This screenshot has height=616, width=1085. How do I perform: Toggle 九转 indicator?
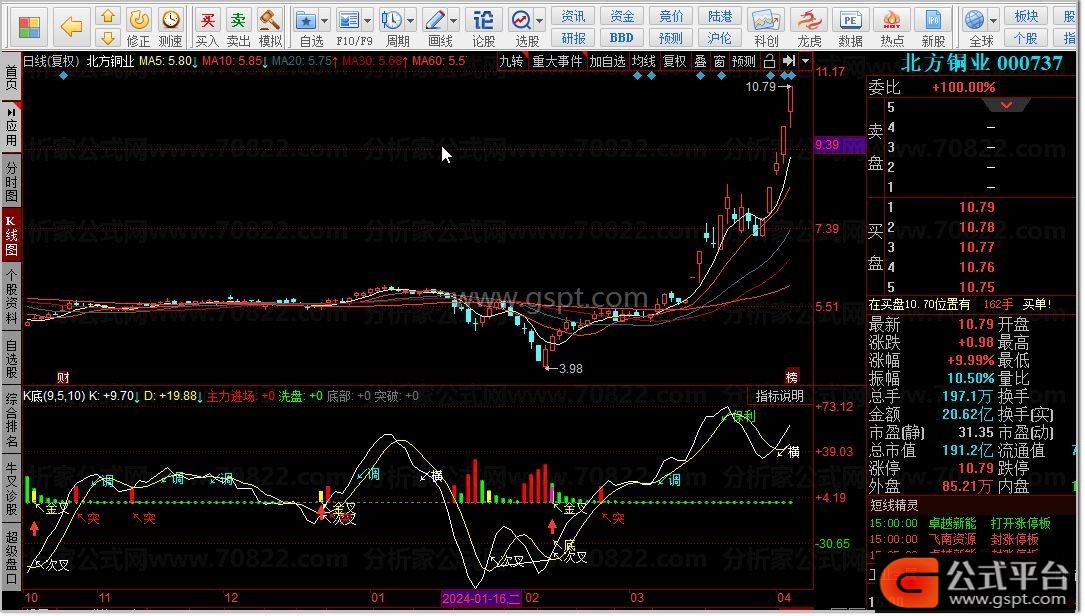(x=511, y=61)
